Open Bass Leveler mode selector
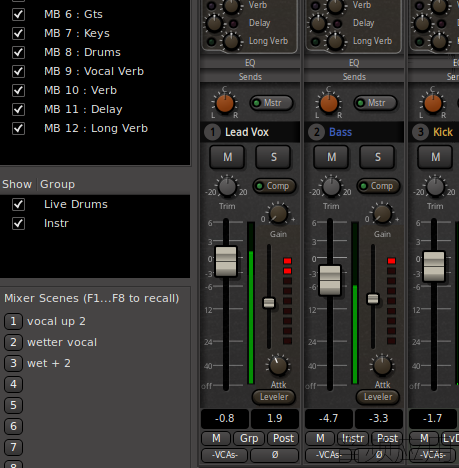 pyautogui.click(x=378, y=397)
